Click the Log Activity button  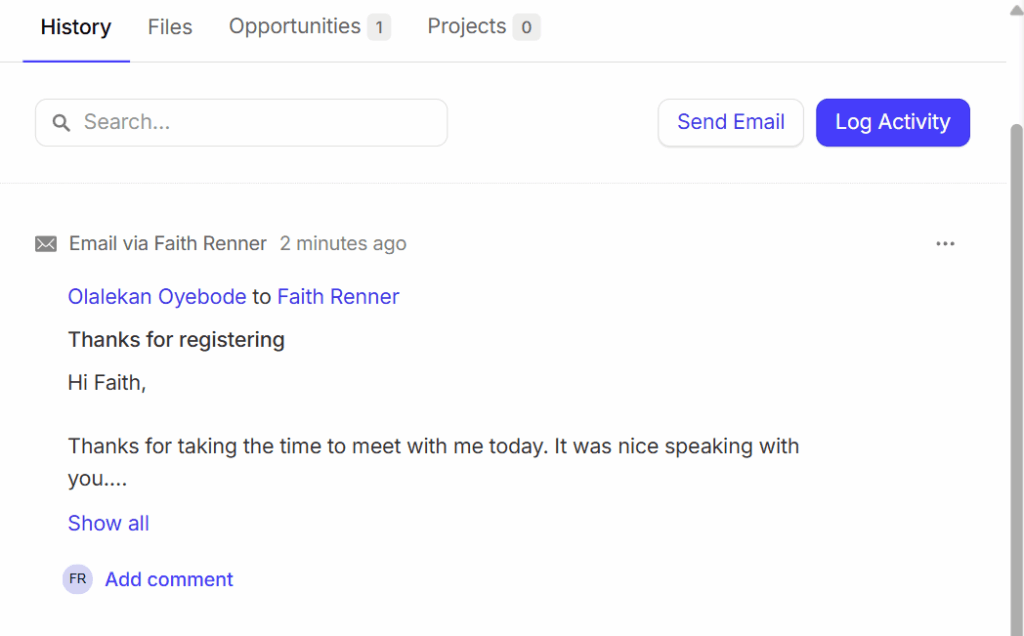pyautogui.click(x=892, y=123)
